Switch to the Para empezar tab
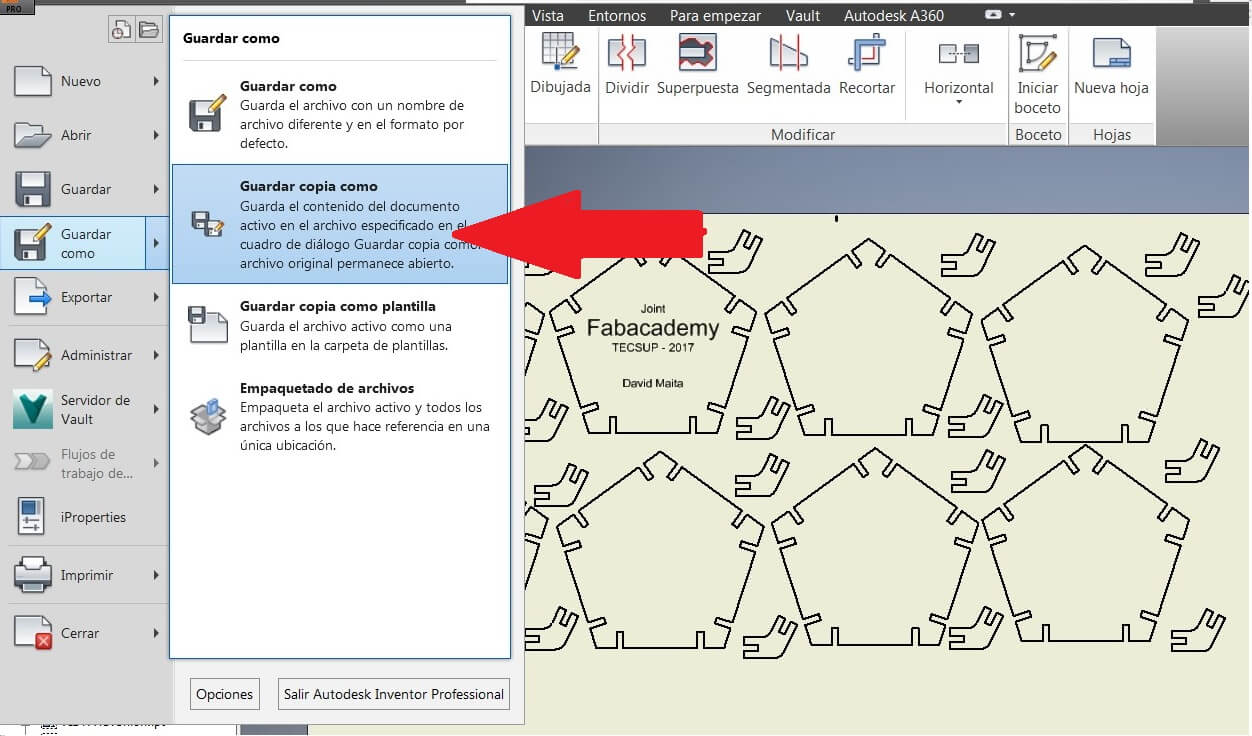The image size is (1252, 736). point(715,16)
